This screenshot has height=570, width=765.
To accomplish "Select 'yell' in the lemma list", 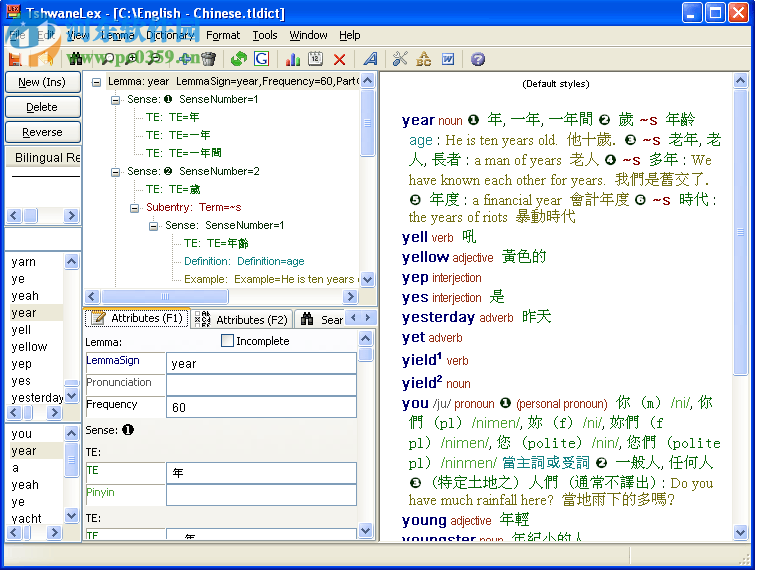I will 21,330.
